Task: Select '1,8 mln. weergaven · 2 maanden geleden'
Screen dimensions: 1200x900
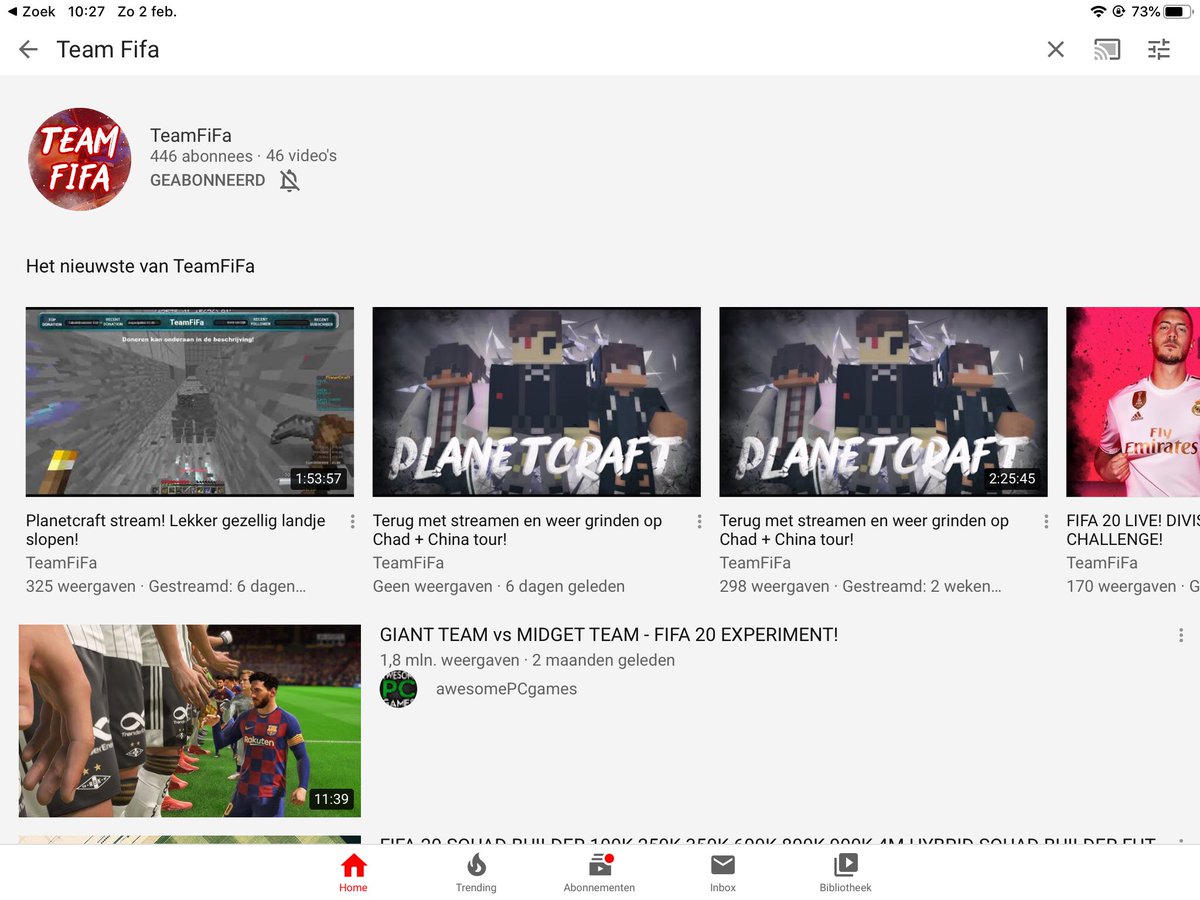Action: coord(527,660)
